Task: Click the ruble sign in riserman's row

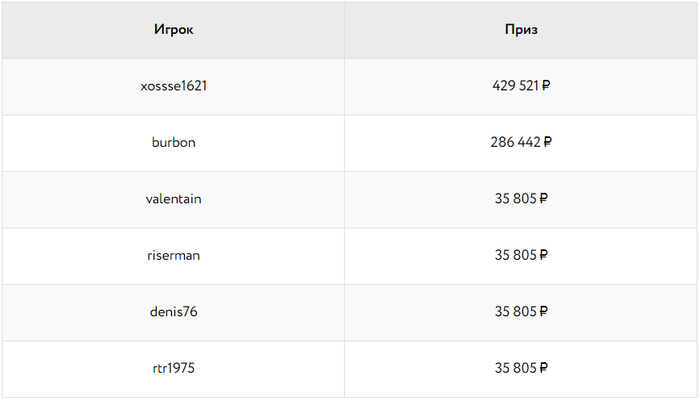Action: click(x=544, y=255)
